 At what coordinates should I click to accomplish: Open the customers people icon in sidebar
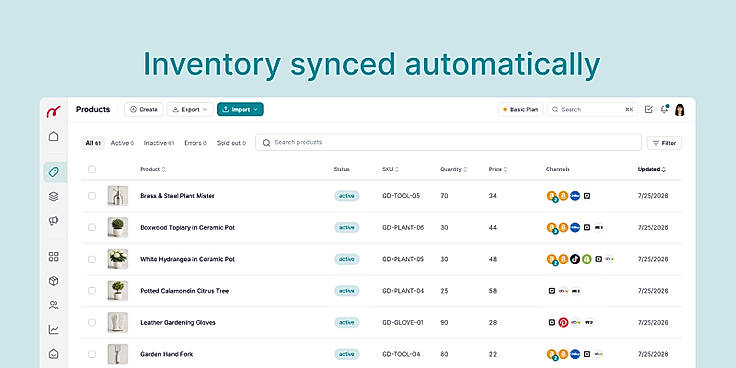click(x=54, y=306)
